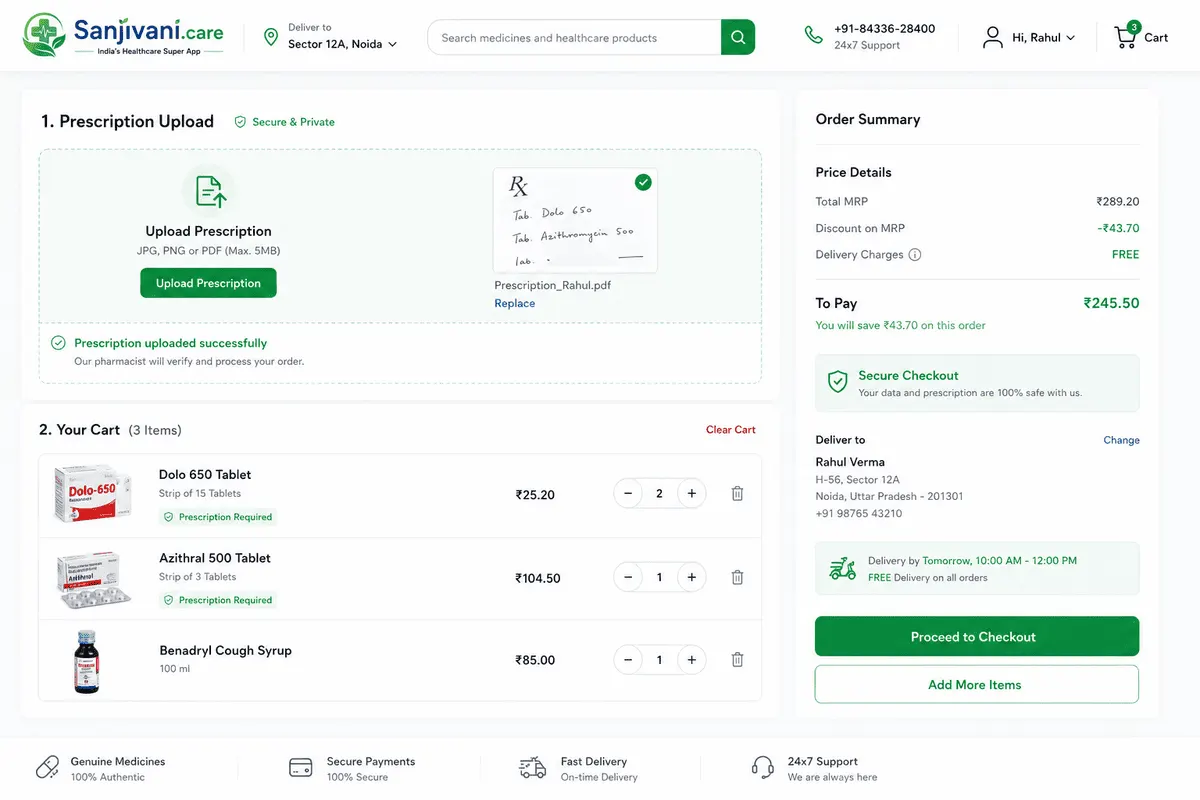Delete Azithral 500 Tablet from cart
This screenshot has height=800, width=1200.
[x=737, y=577]
